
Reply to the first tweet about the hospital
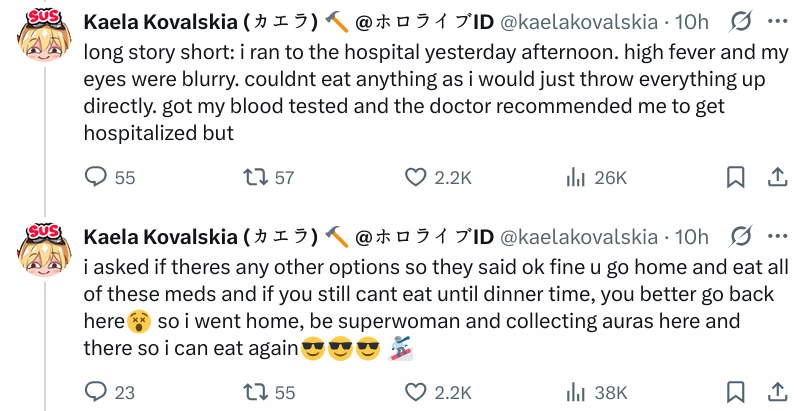(96, 177)
